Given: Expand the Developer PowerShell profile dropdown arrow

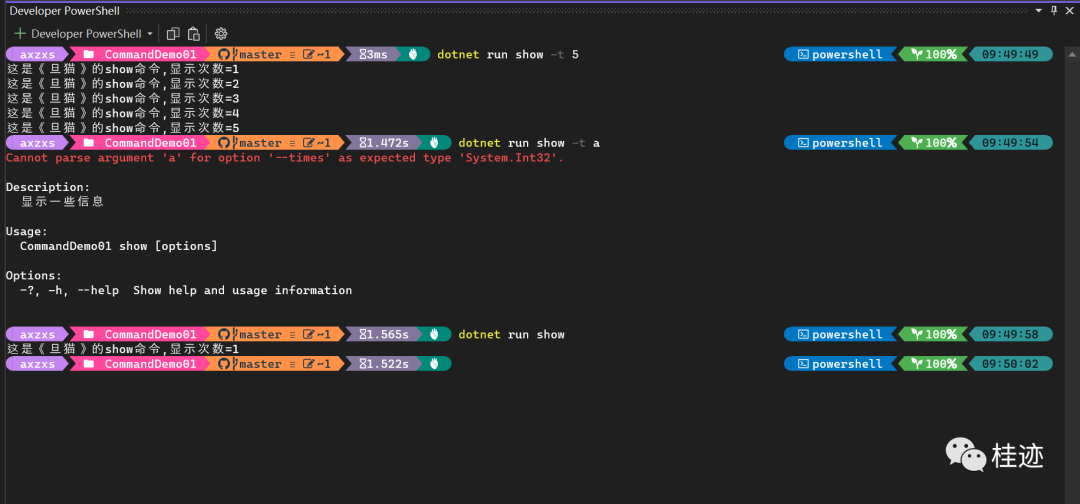Looking at the screenshot, I should tap(150, 34).
